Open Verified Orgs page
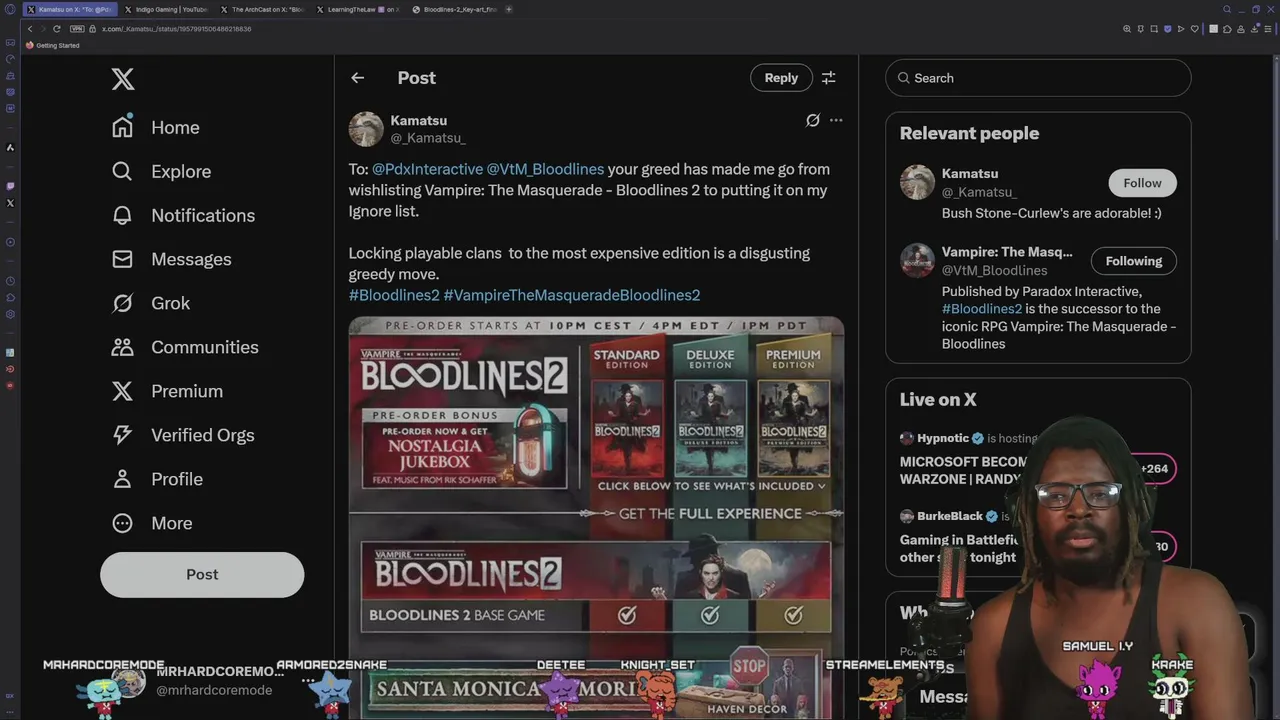1280x720 pixels. 183,435
